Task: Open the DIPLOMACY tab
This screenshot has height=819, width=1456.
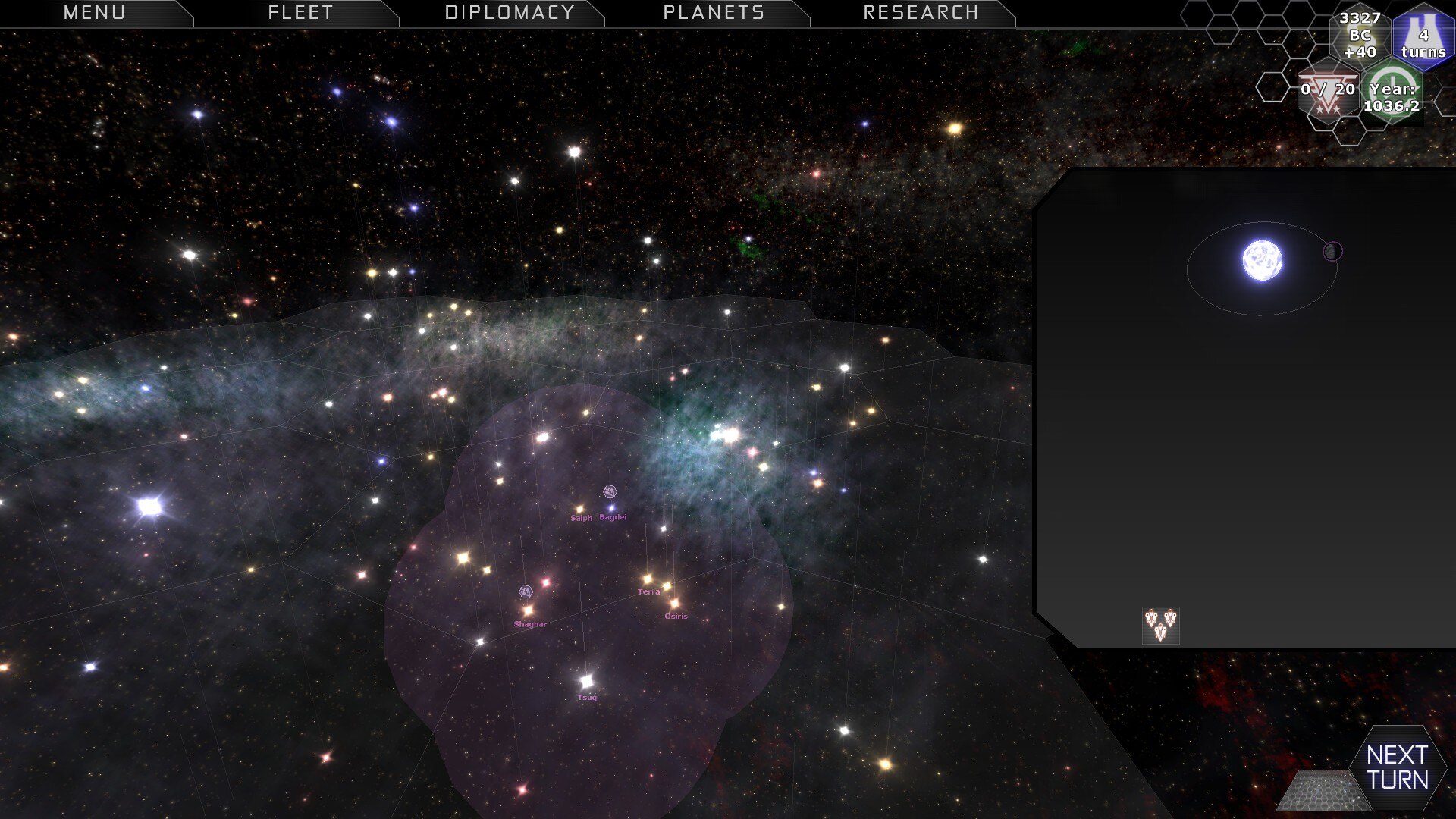Action: (x=510, y=13)
